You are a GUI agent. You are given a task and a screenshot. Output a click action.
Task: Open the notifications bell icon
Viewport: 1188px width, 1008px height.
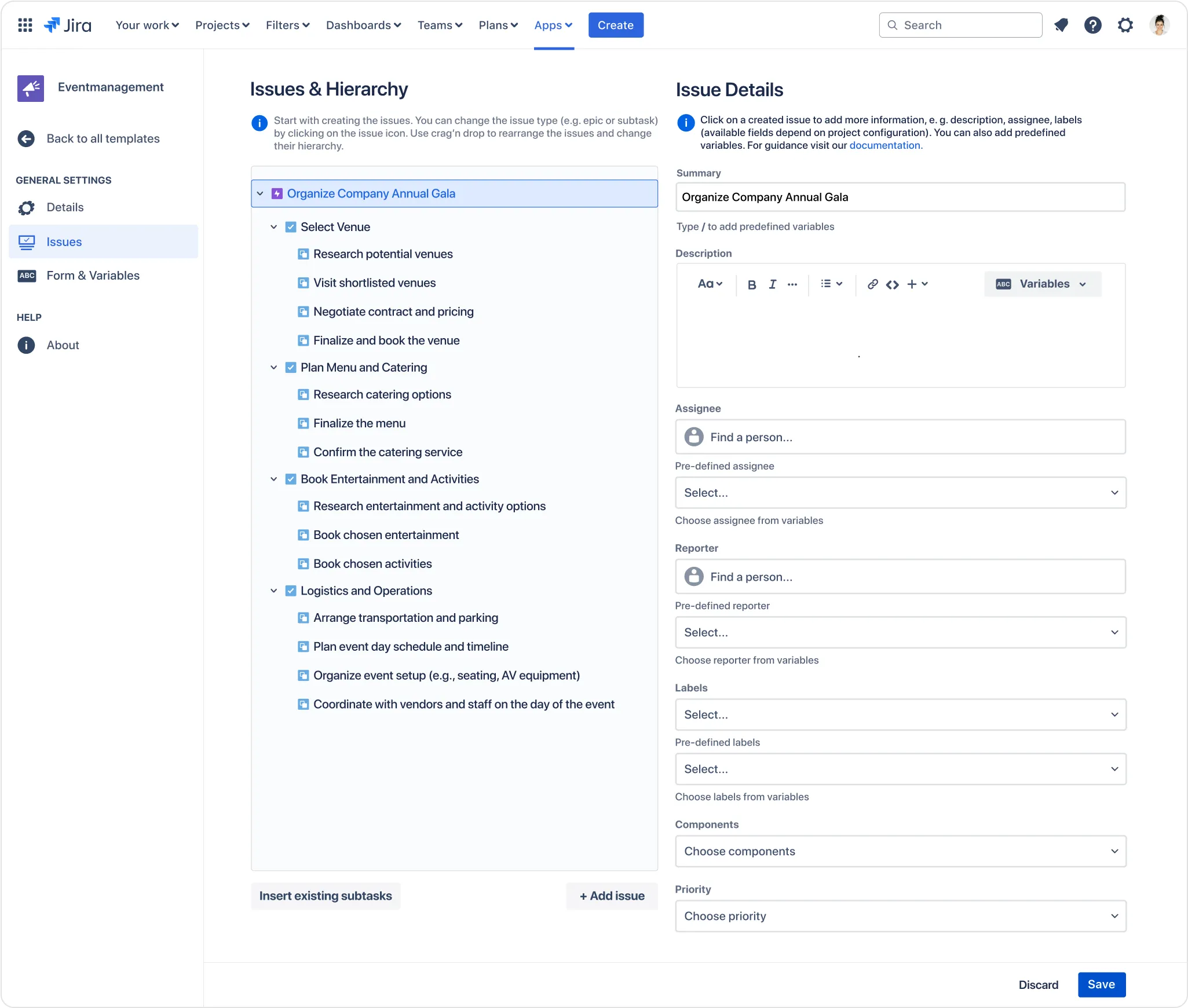click(x=1061, y=25)
